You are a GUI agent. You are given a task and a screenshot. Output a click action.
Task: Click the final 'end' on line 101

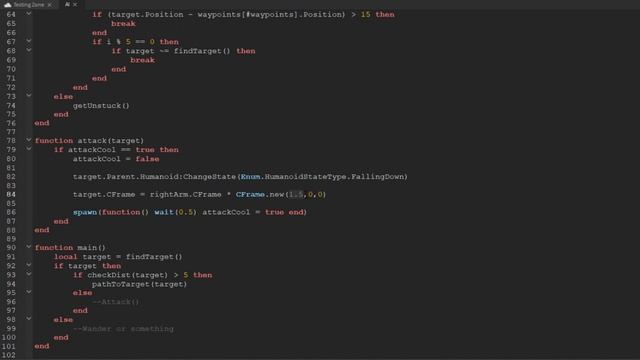point(42,346)
